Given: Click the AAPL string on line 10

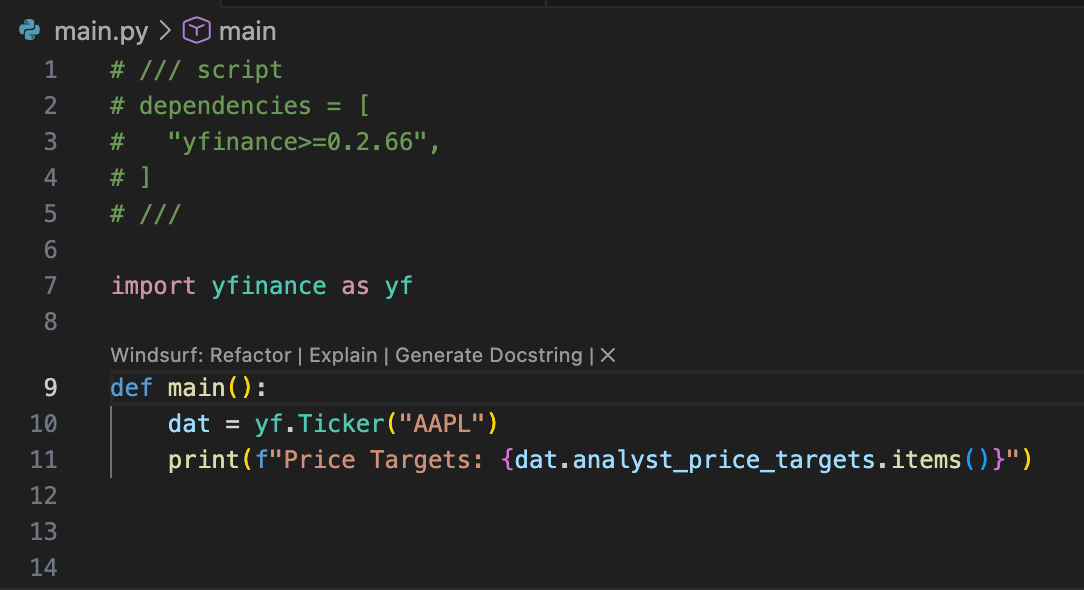Looking at the screenshot, I should tap(442, 423).
